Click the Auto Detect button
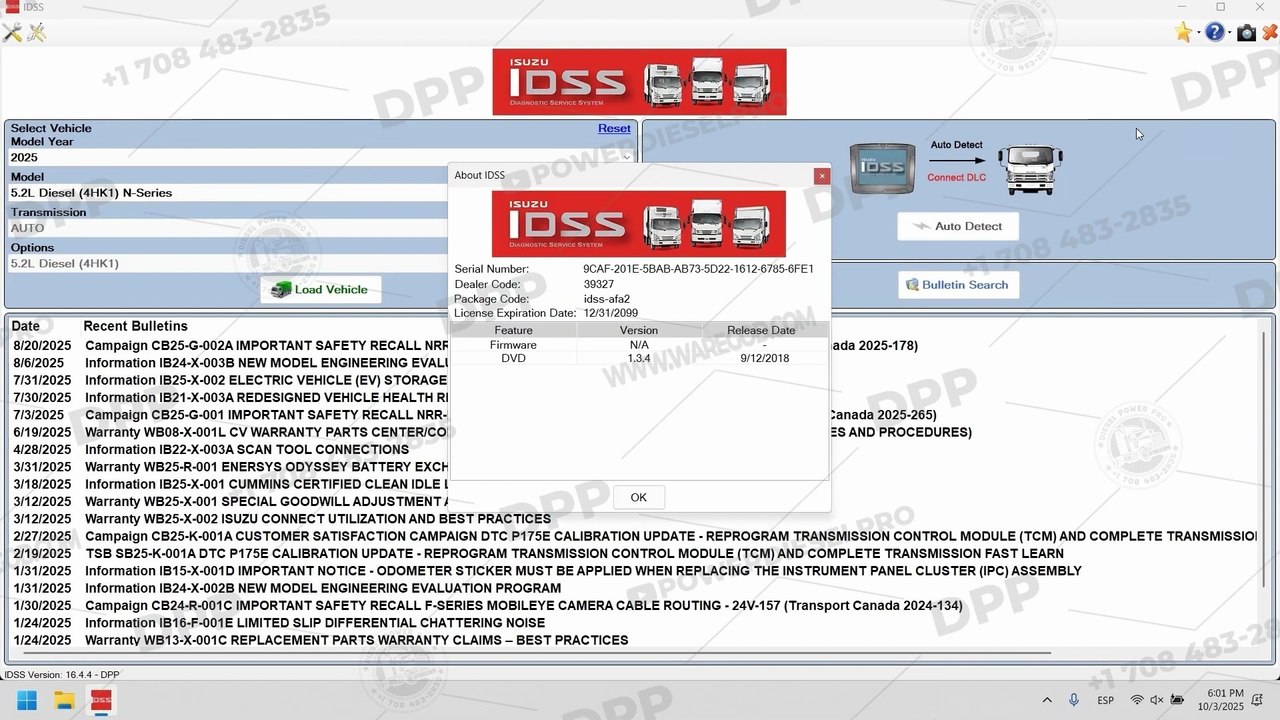Screen dimensions: 1280x720 958,226
